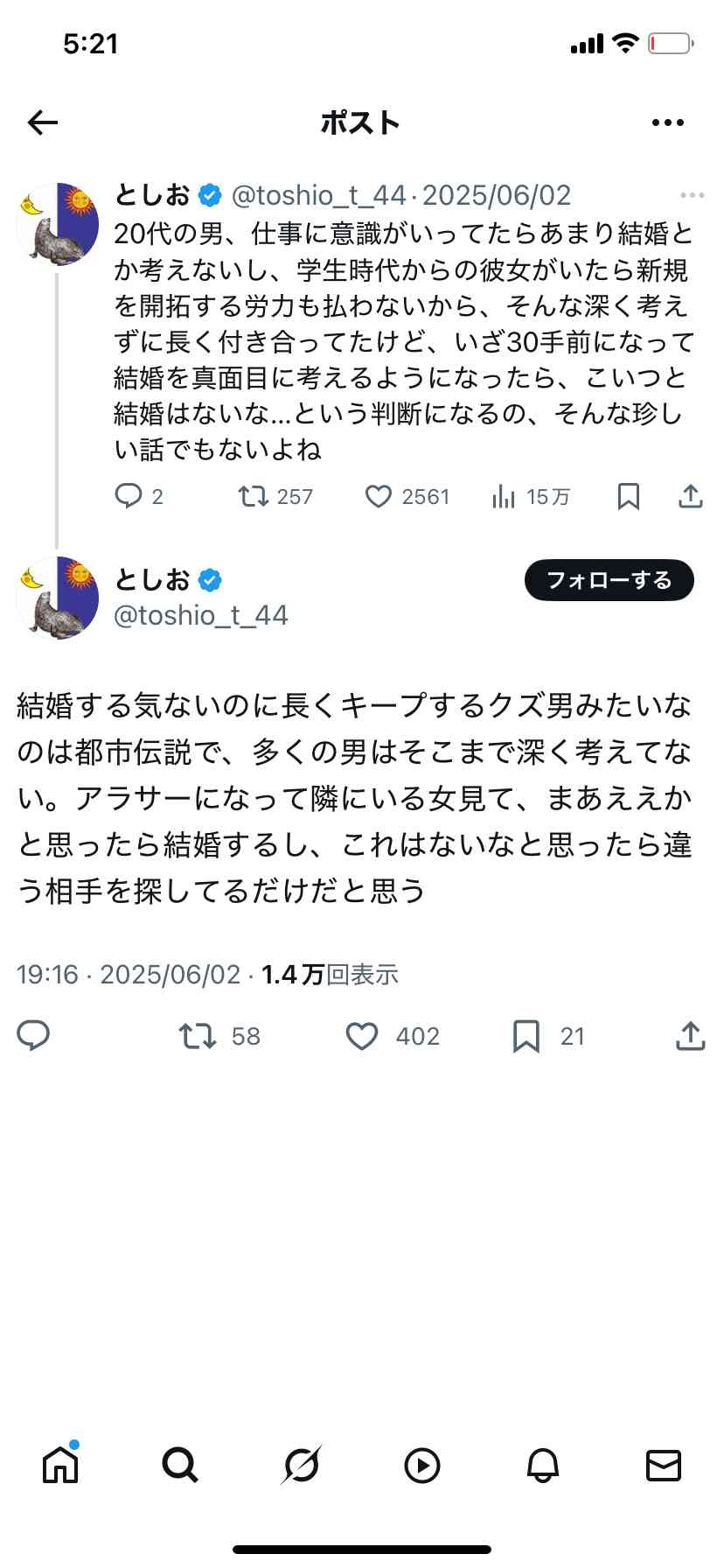Open the Search tab
The image size is (724, 1568).
pos(180,1465)
